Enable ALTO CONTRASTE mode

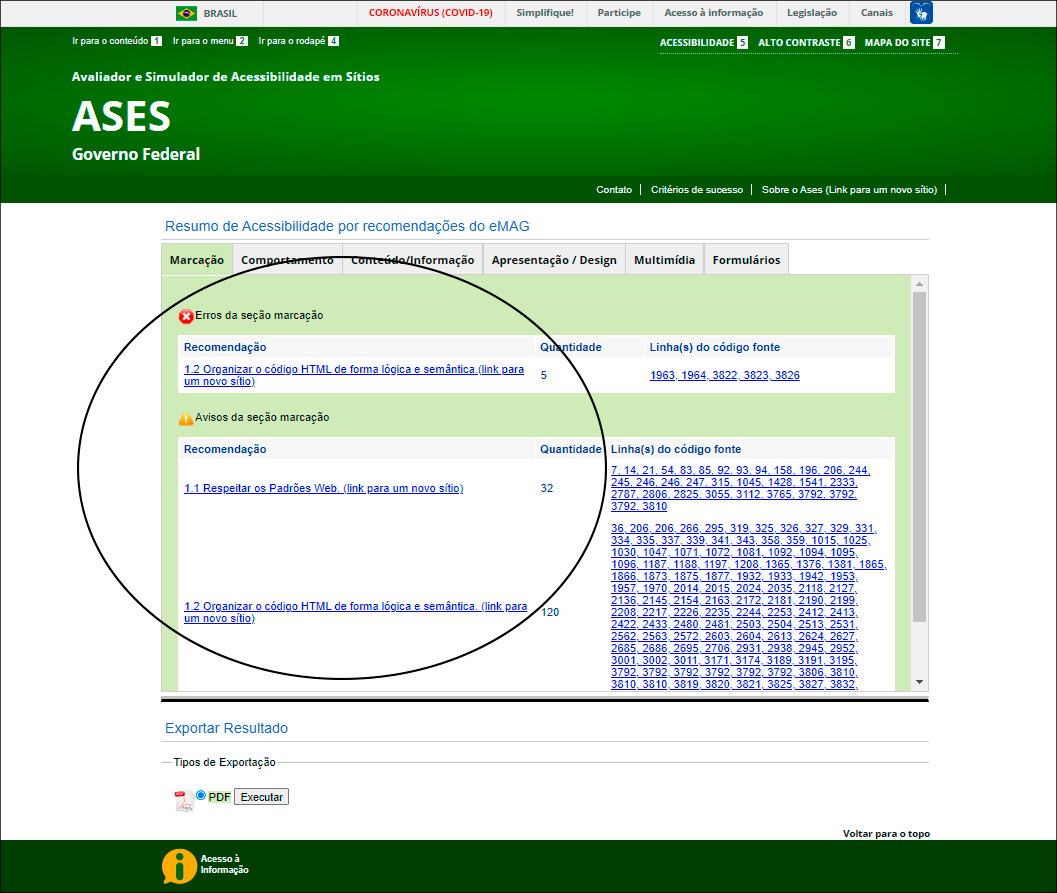pyautogui.click(x=799, y=43)
